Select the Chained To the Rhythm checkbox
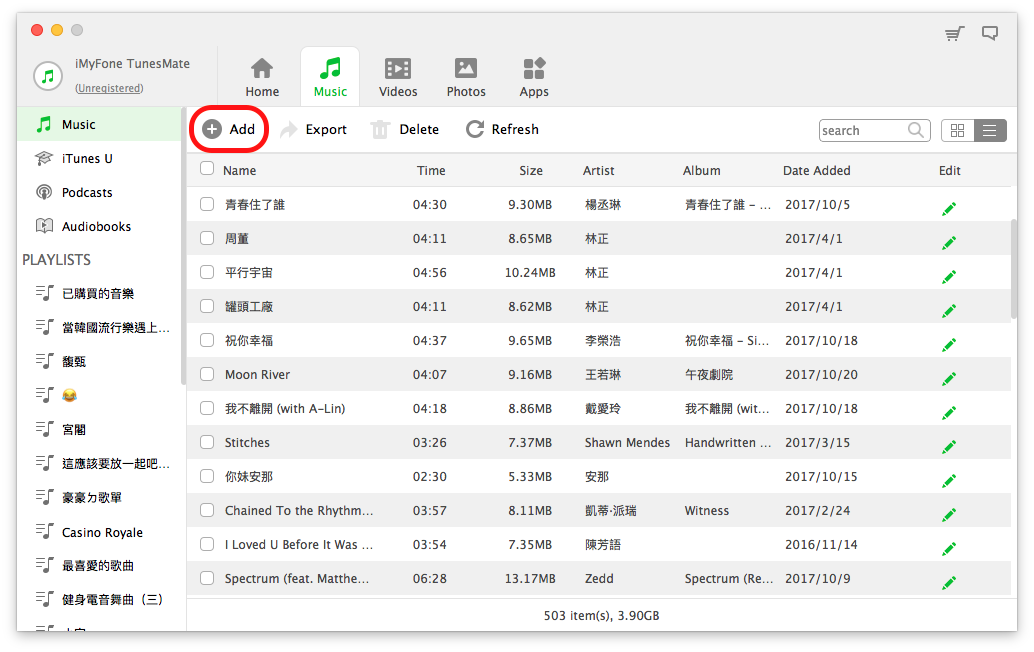 (x=207, y=510)
